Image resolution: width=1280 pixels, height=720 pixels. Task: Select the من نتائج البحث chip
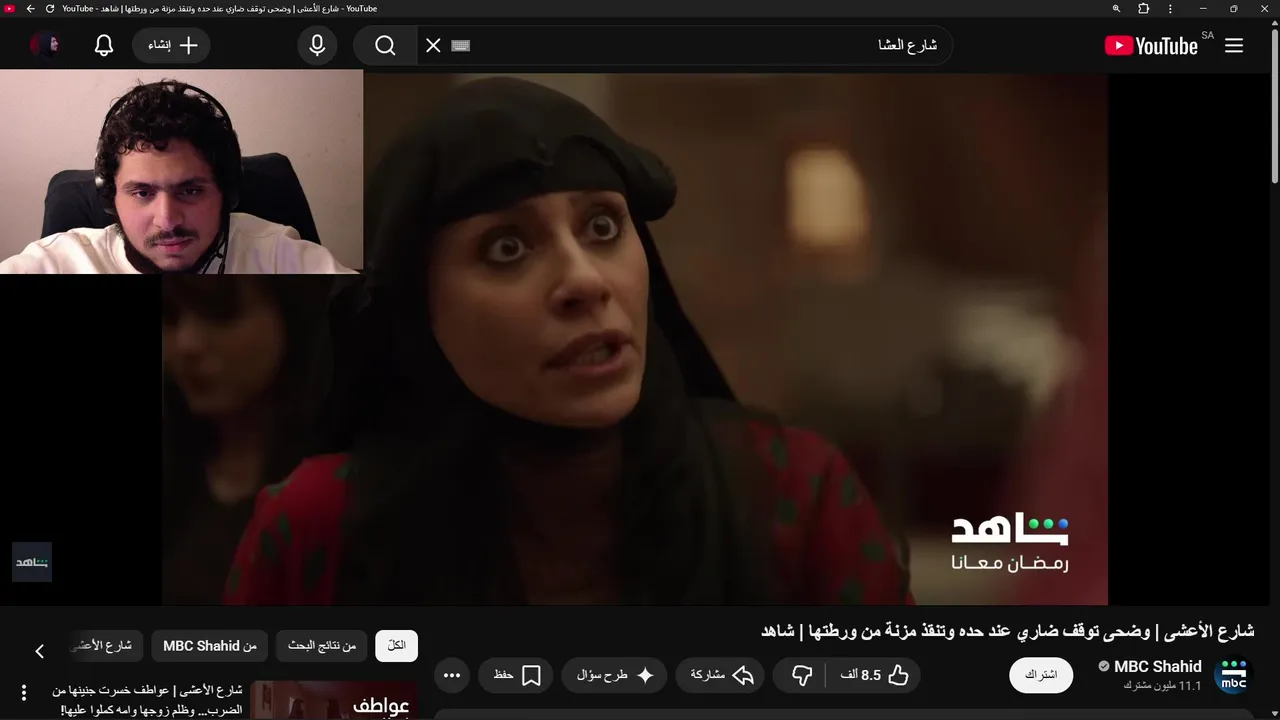coord(322,646)
